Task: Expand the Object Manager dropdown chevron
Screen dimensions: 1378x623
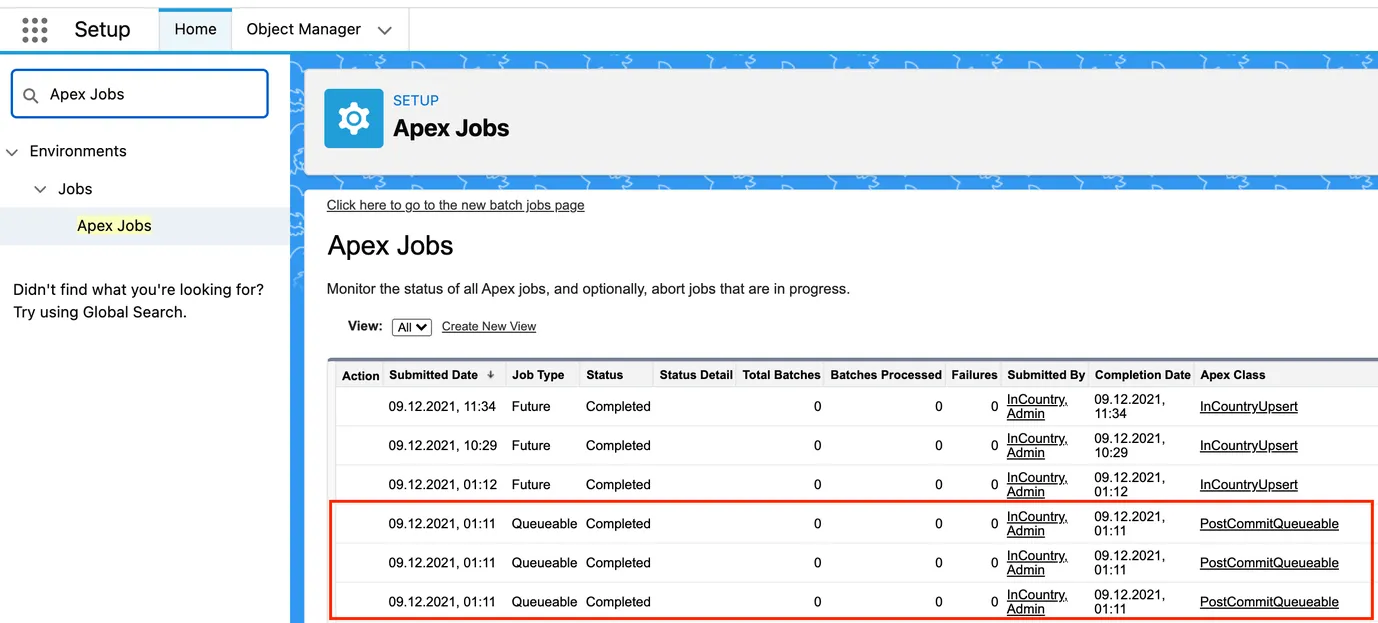Action: coord(385,30)
